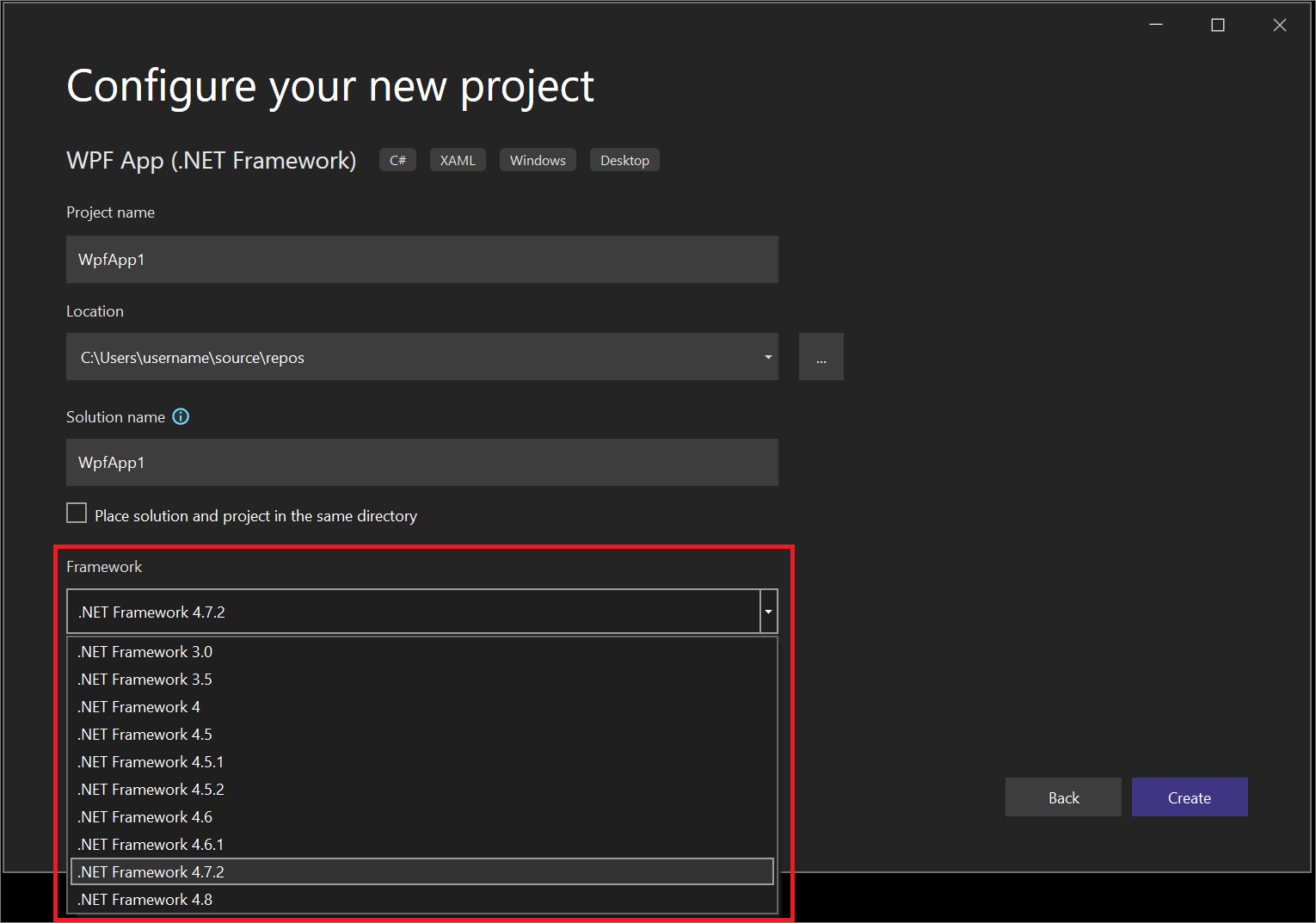Browse for location with ellipsis button

pyautogui.click(x=821, y=357)
